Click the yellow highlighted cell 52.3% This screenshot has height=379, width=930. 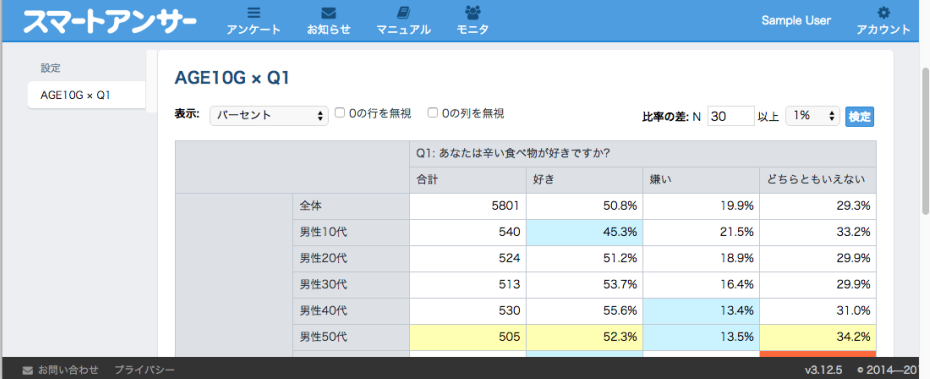585,337
